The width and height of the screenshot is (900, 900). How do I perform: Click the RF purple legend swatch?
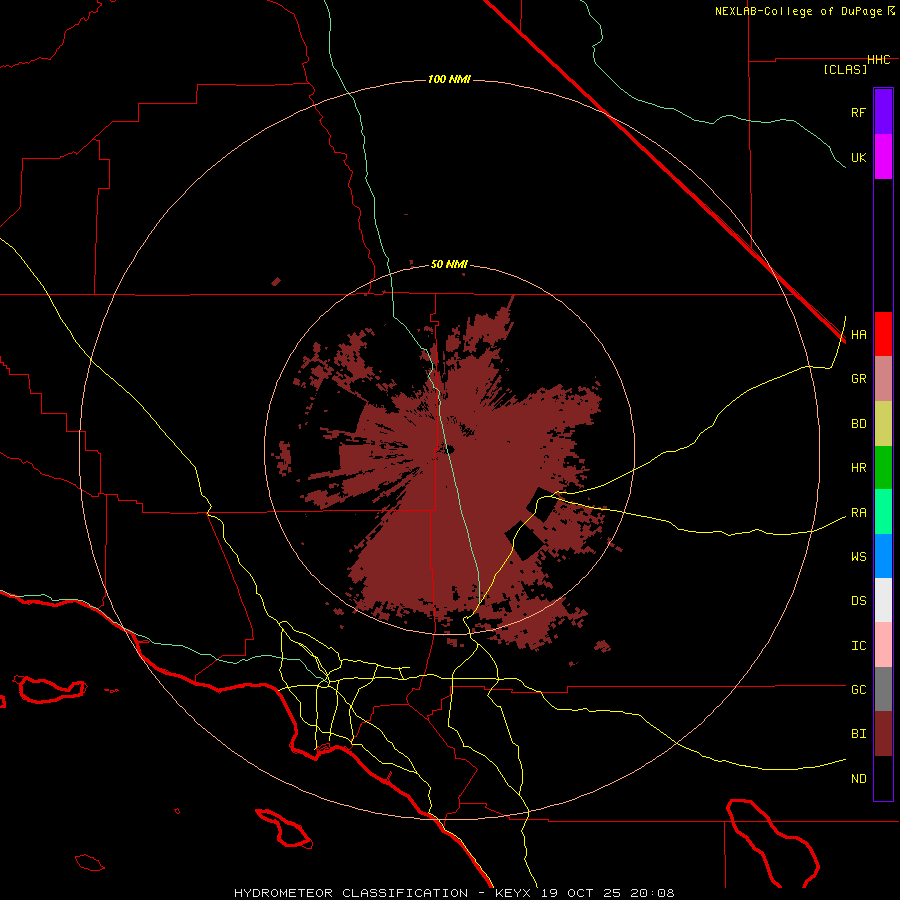(x=883, y=112)
